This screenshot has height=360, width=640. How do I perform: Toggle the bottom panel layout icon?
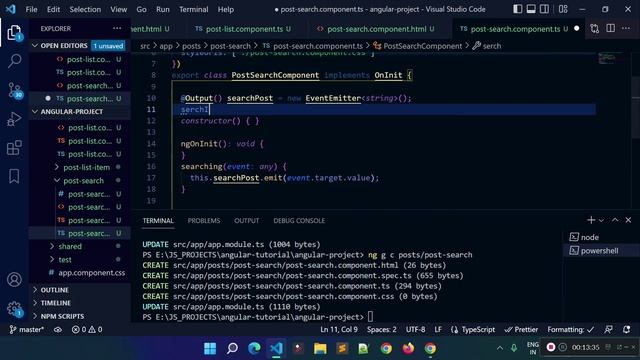tap(531, 9)
